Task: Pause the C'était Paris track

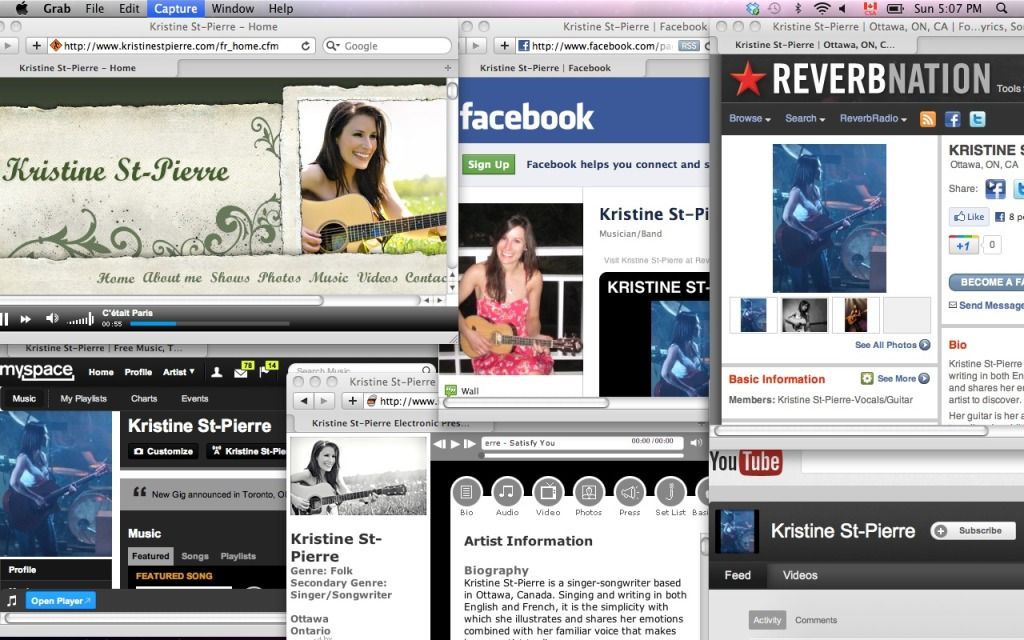Action: [x=5, y=319]
